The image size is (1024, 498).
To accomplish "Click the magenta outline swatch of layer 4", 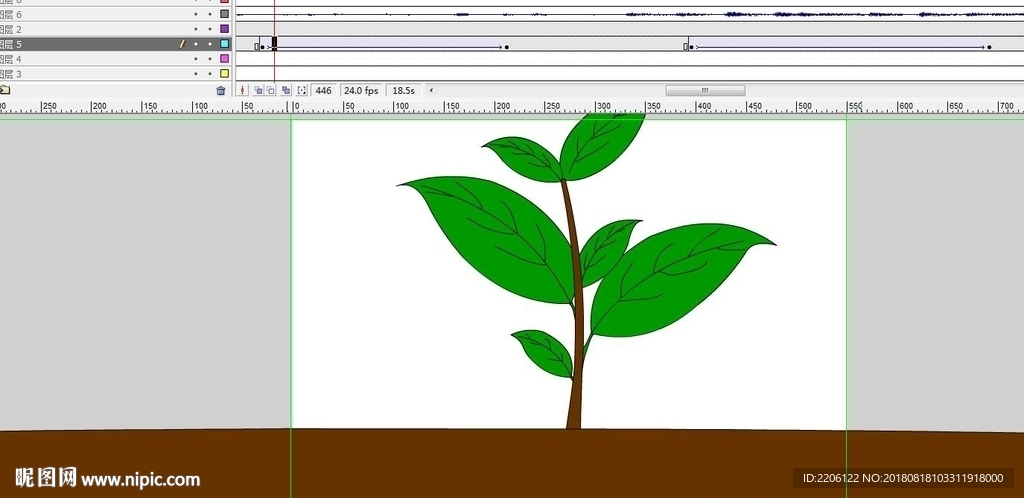I will (x=225, y=59).
